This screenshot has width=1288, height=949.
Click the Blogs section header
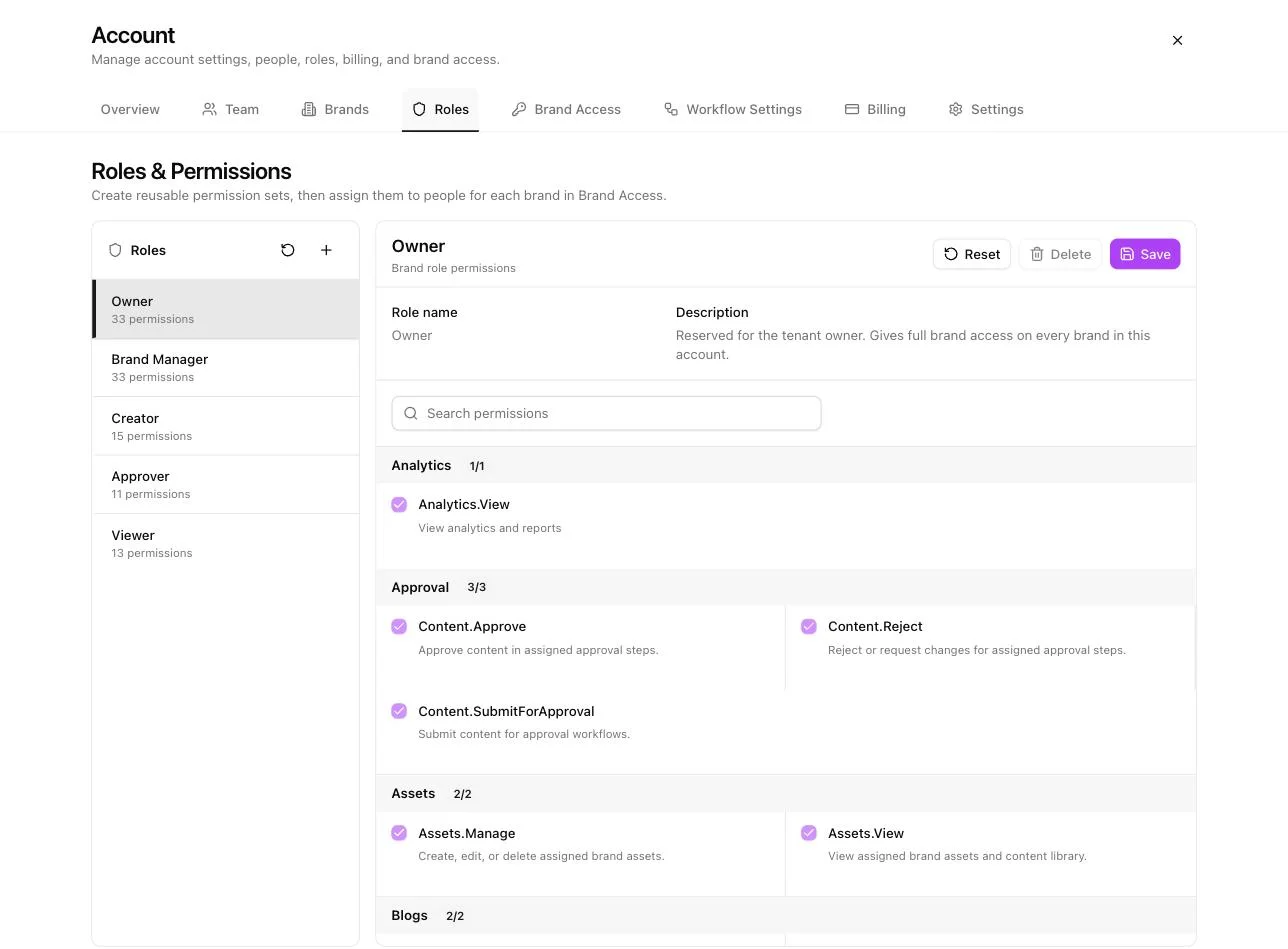[x=786, y=915]
